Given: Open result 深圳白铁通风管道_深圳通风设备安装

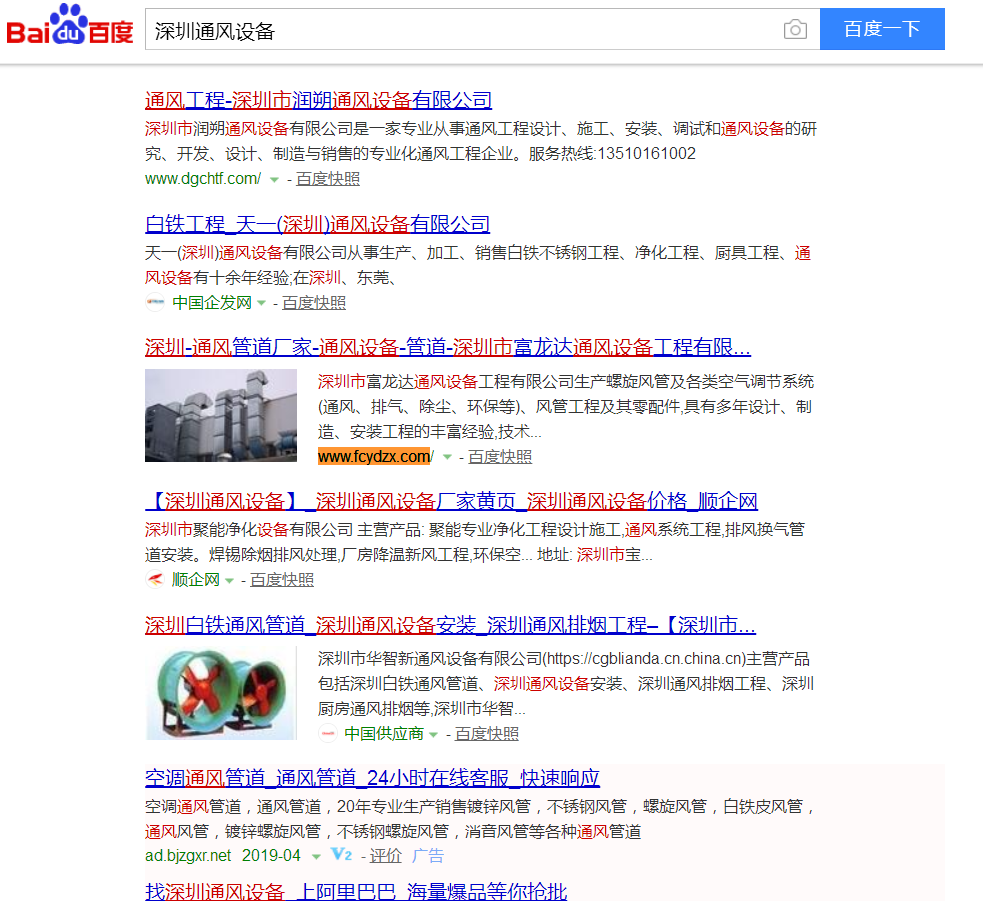Looking at the screenshot, I should [x=450, y=625].
